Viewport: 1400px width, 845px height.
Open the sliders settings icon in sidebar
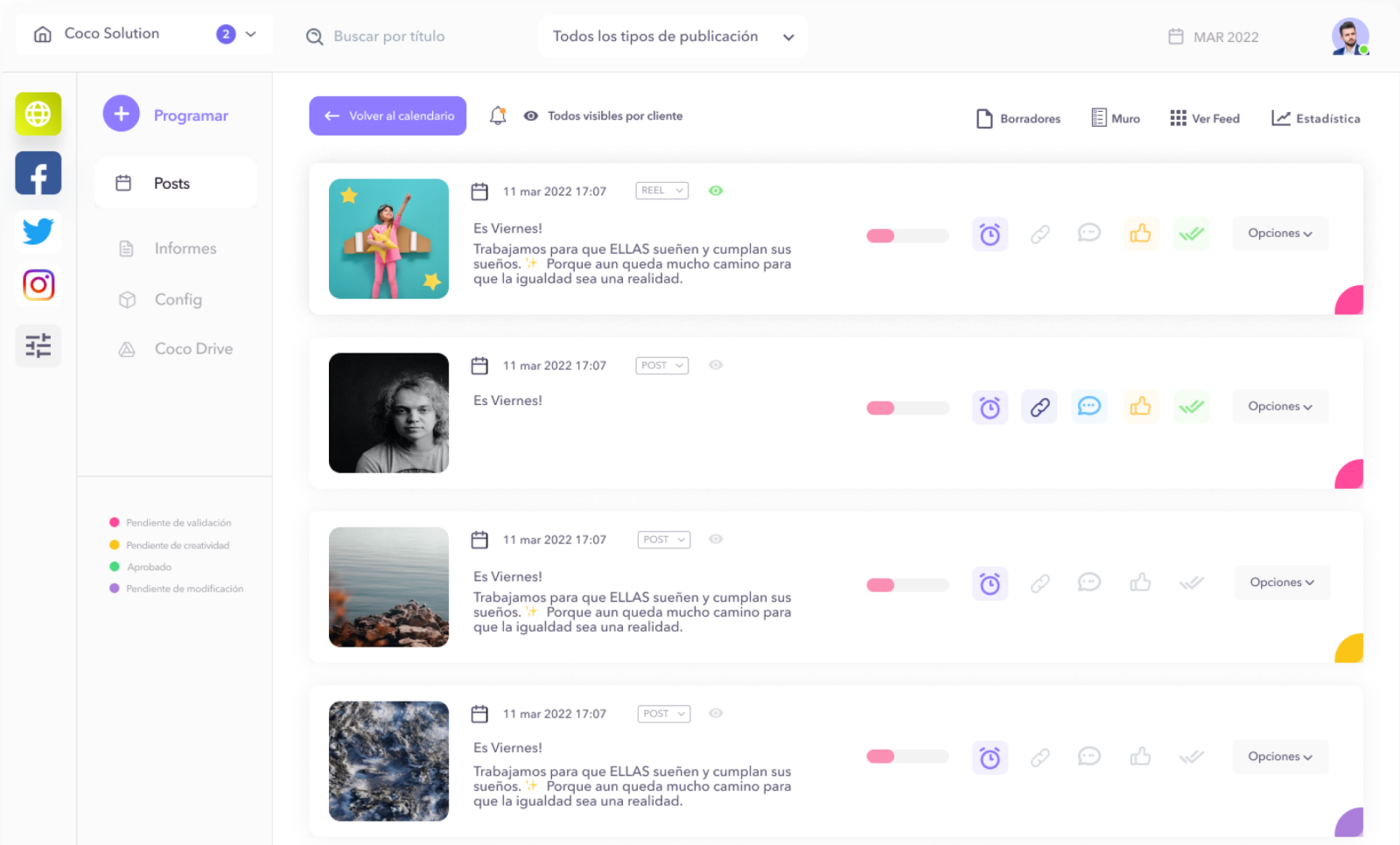38,346
